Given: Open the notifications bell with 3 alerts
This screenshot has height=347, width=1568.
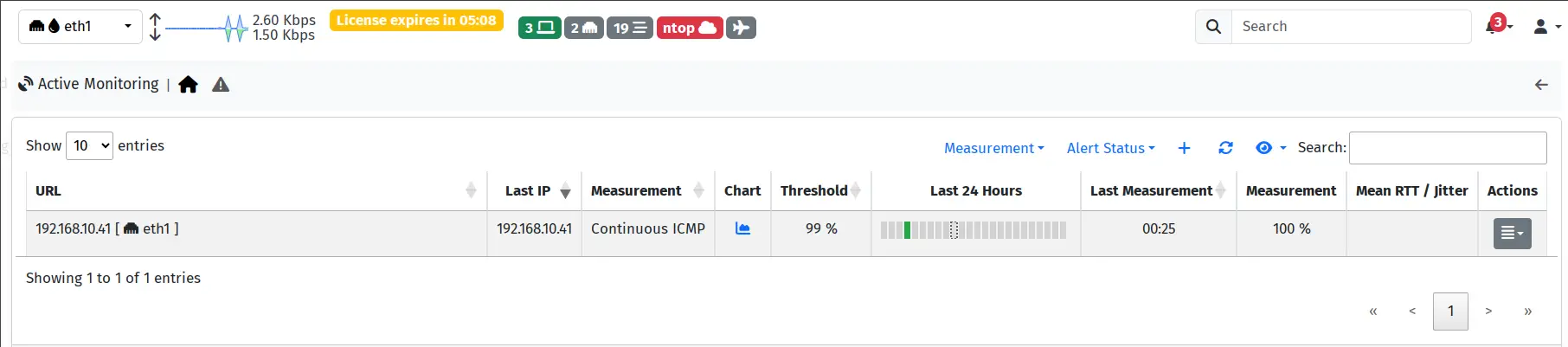Looking at the screenshot, I should click(1499, 24).
